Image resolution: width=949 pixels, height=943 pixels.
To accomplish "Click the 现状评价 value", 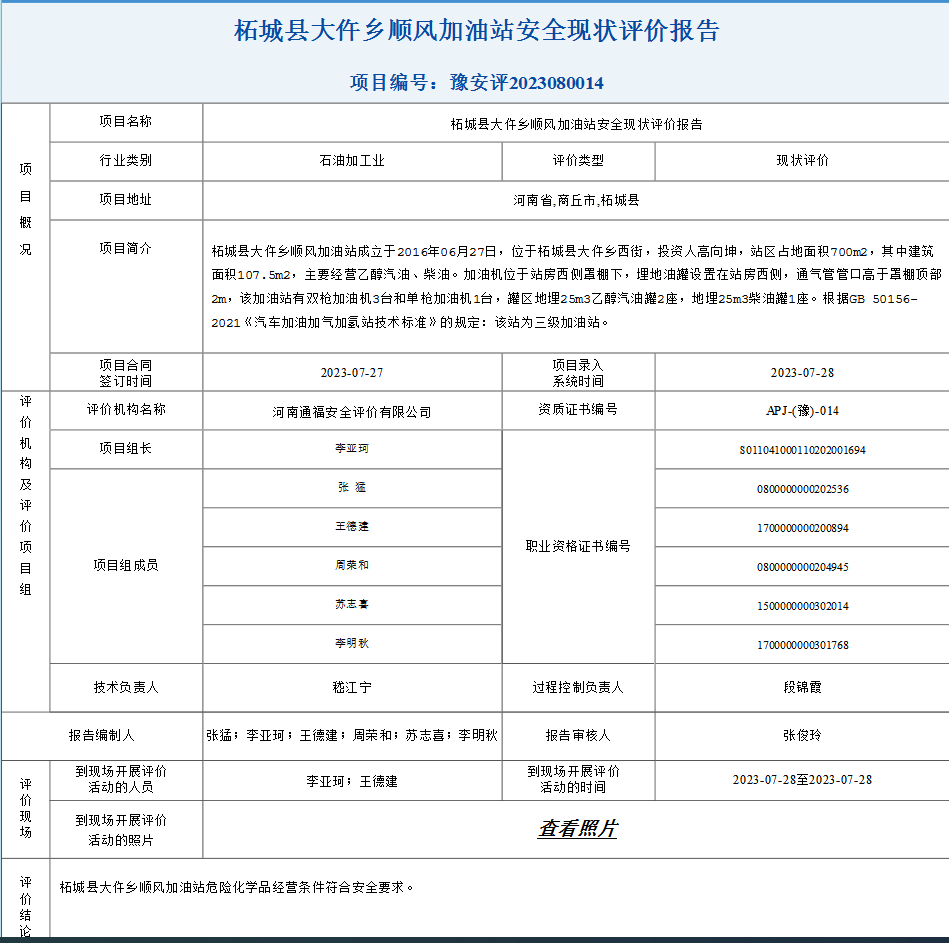I will pos(803,160).
